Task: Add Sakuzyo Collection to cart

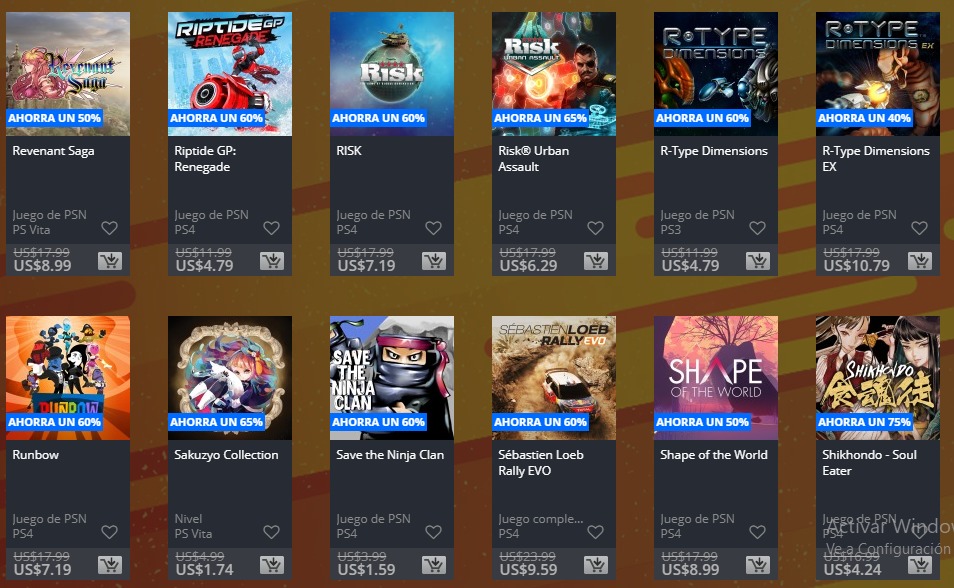Action: coord(272,565)
